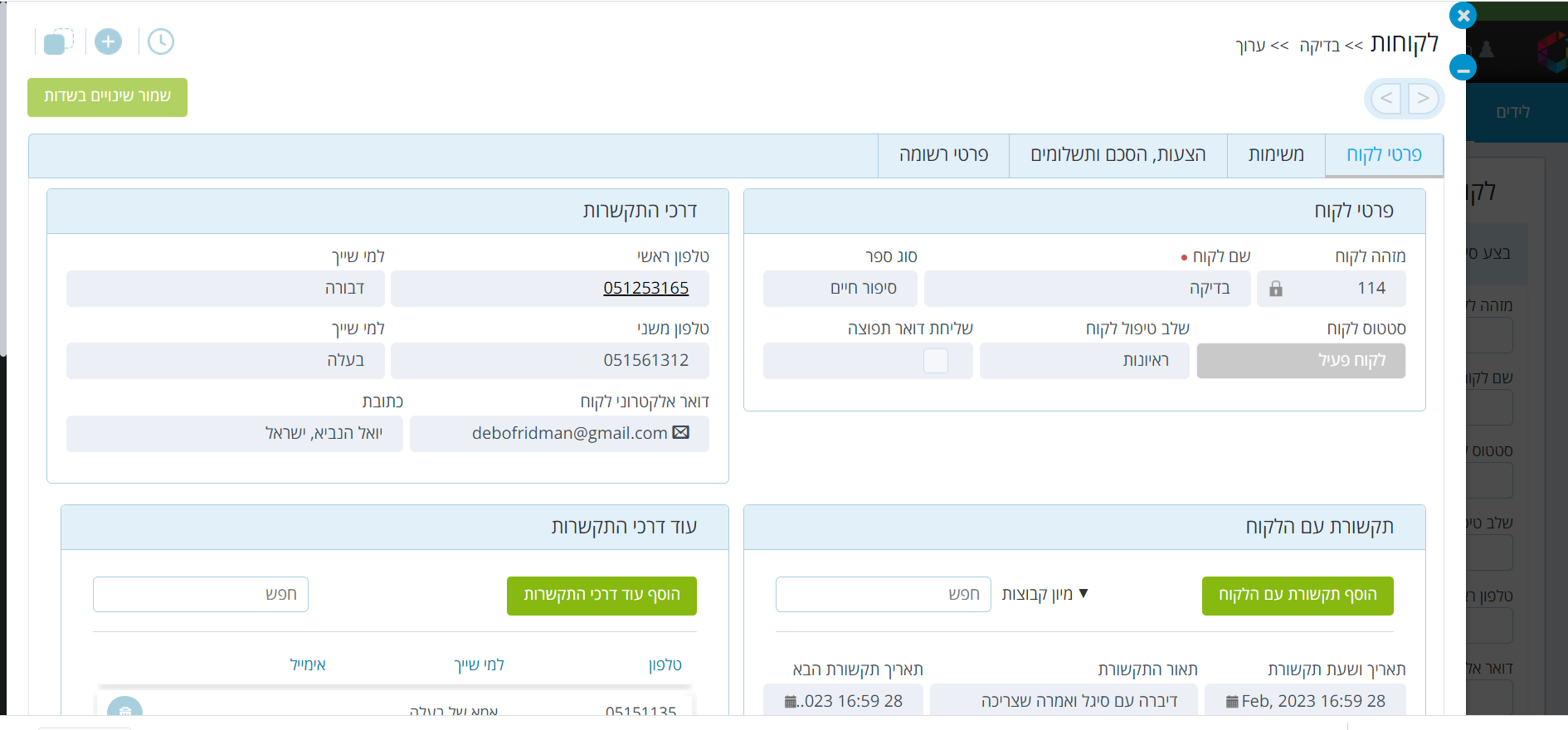This screenshot has width=1568, height=730.
Task: Click the תאור התקשורת description field
Action: point(1064,701)
